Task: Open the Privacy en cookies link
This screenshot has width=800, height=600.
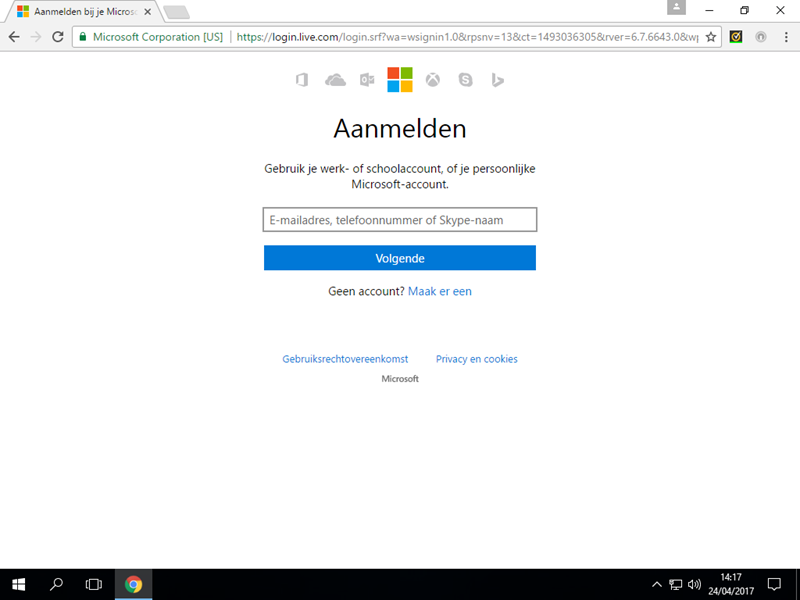Action: click(x=477, y=359)
